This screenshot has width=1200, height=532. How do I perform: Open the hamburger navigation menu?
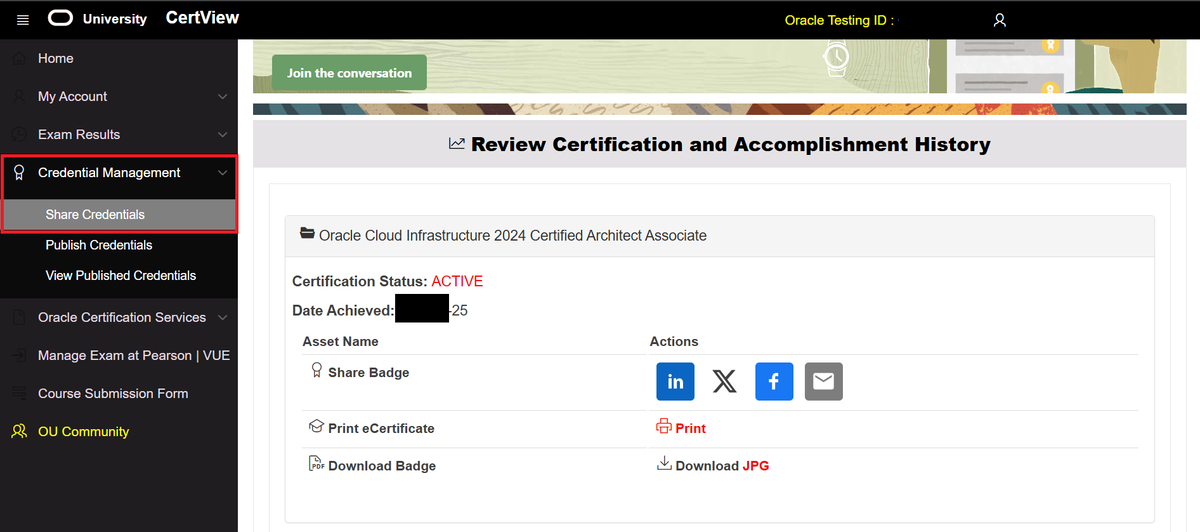[x=23, y=19]
